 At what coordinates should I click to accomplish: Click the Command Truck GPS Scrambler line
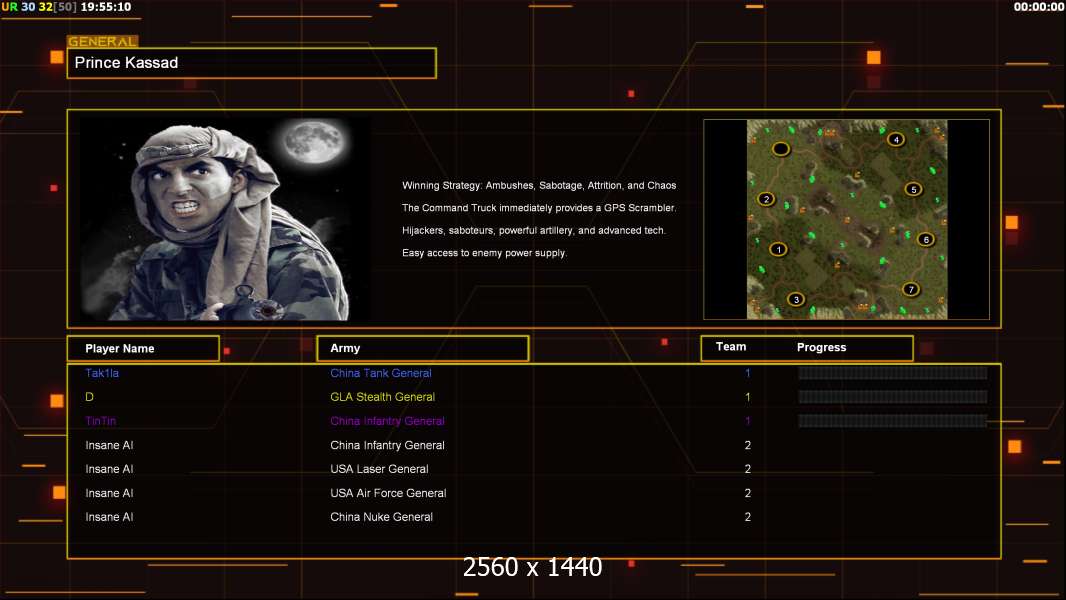pyautogui.click(x=539, y=208)
